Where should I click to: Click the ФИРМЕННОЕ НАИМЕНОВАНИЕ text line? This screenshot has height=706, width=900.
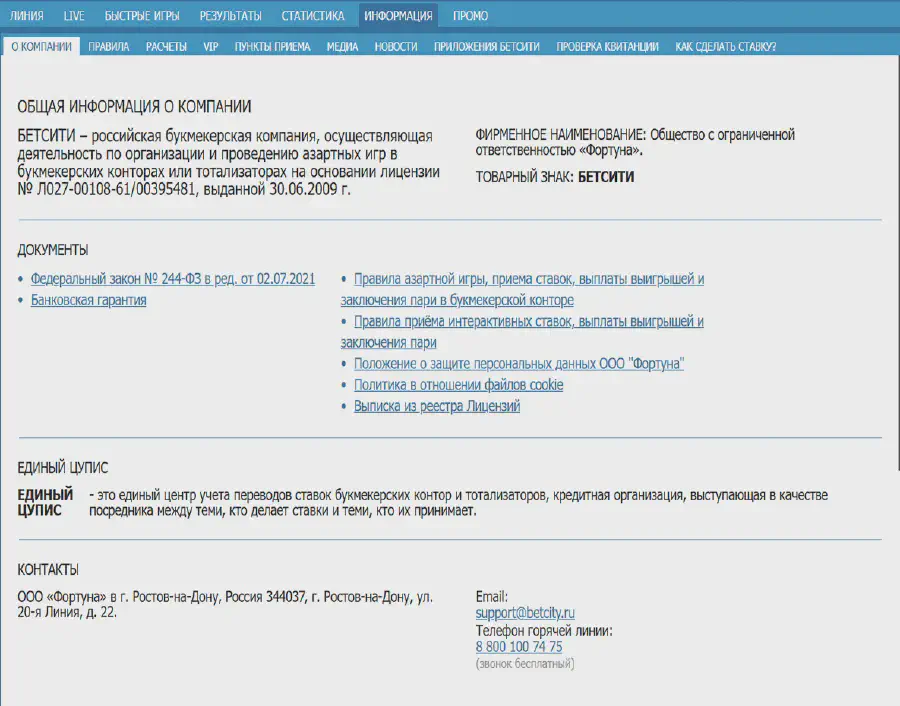pyautogui.click(x=635, y=142)
